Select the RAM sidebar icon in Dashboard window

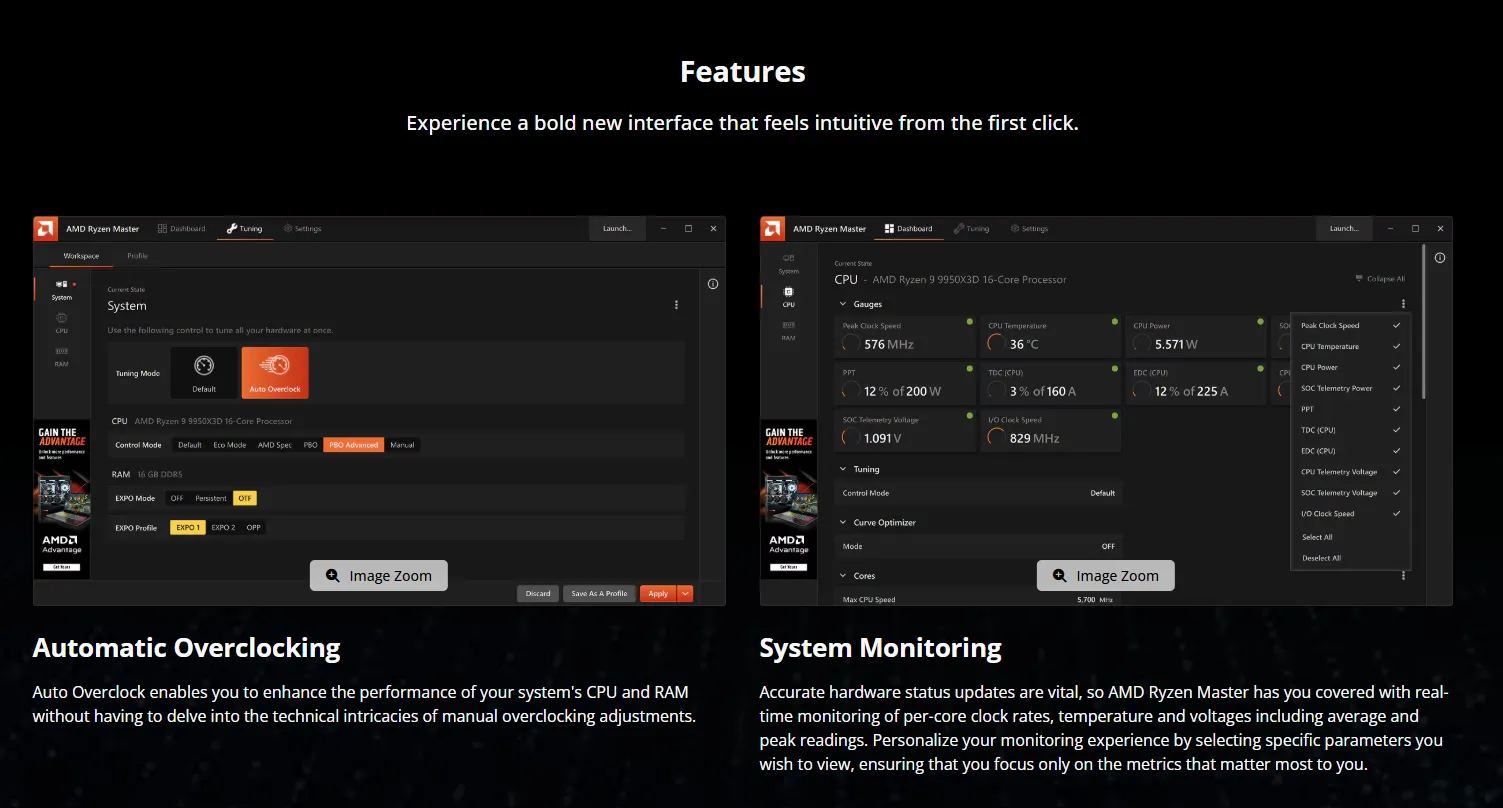tap(789, 331)
